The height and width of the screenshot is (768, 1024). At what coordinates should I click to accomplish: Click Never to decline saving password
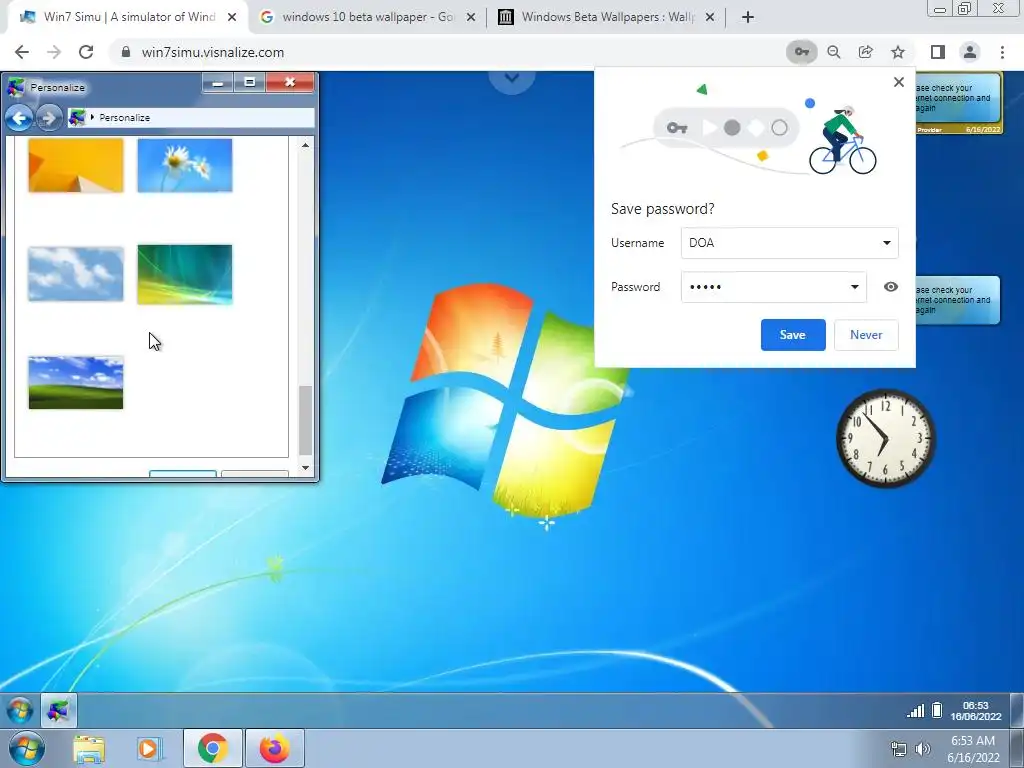tap(866, 335)
